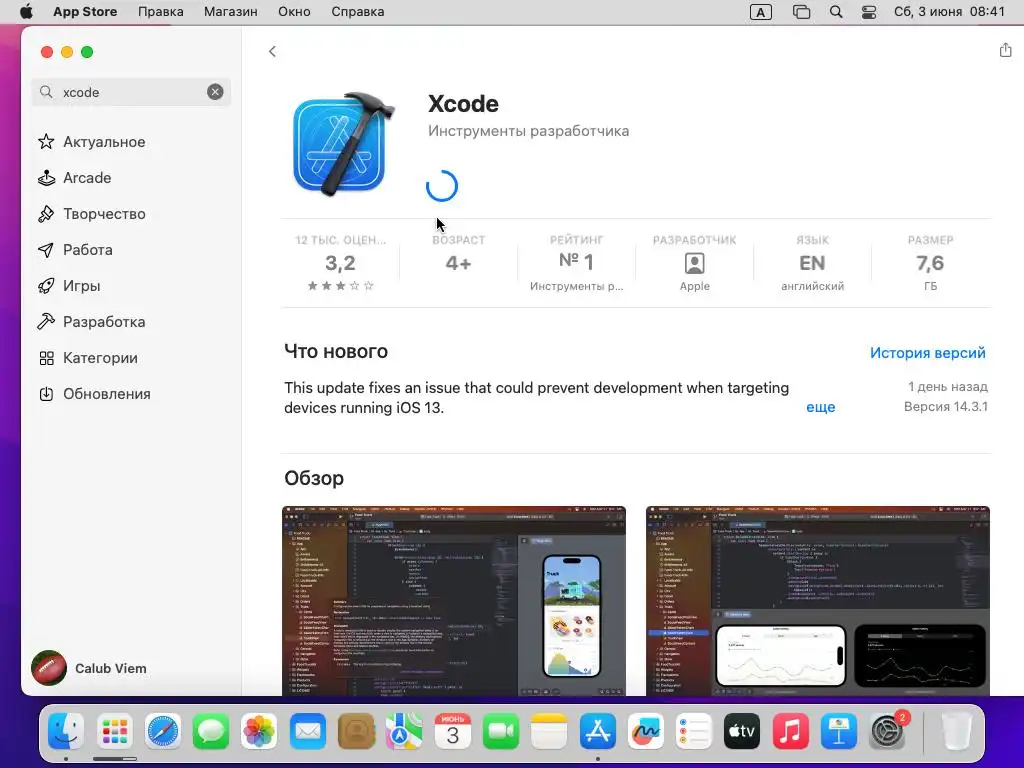Open Finder from the Dock
This screenshot has height=768, width=1024.
coord(66,731)
